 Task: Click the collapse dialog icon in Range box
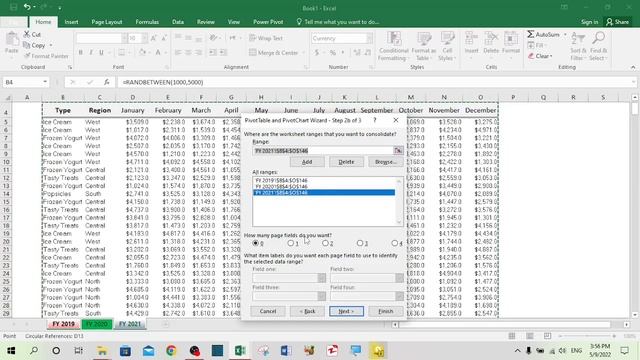[x=398, y=151]
